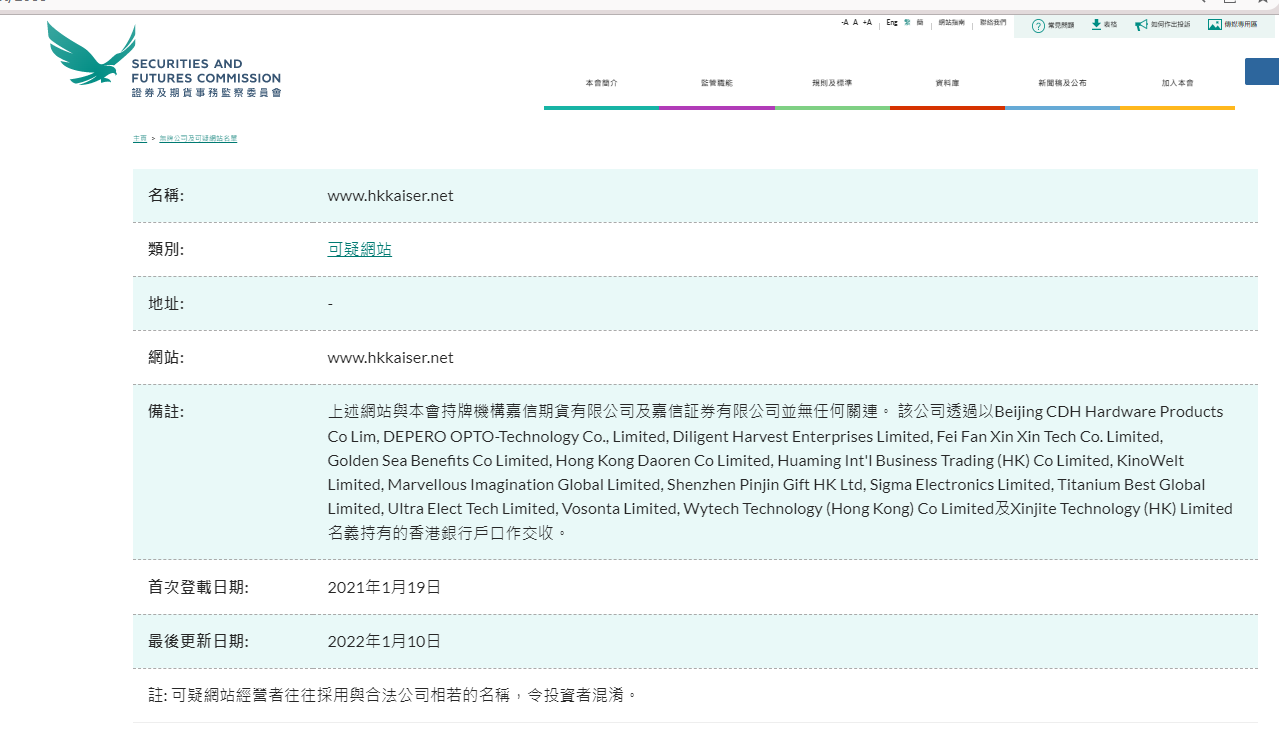Open the 加入本會 menu item
The image size is (1279, 745).
pos(1177,83)
